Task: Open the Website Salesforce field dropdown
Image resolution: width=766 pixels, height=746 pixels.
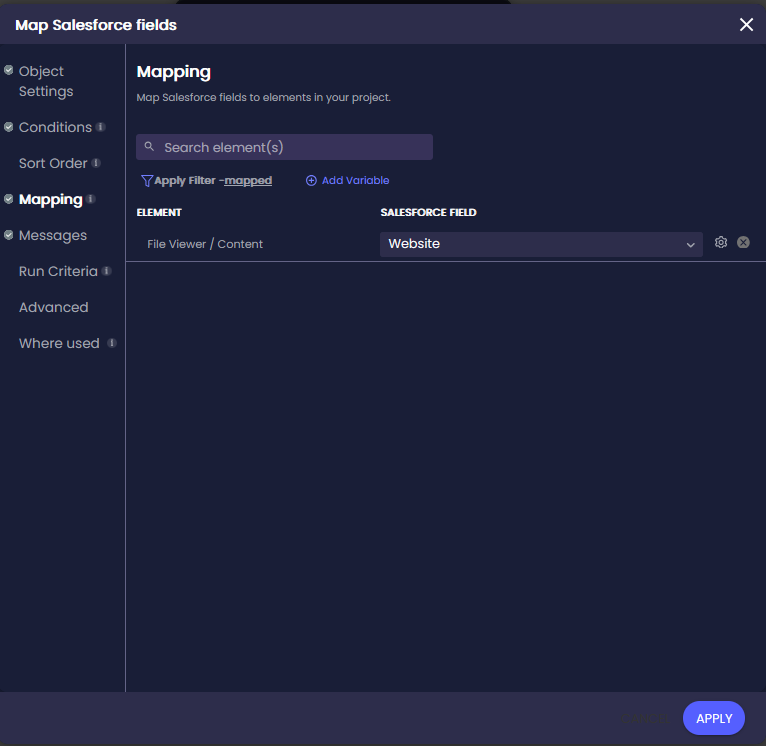Action: pos(541,244)
